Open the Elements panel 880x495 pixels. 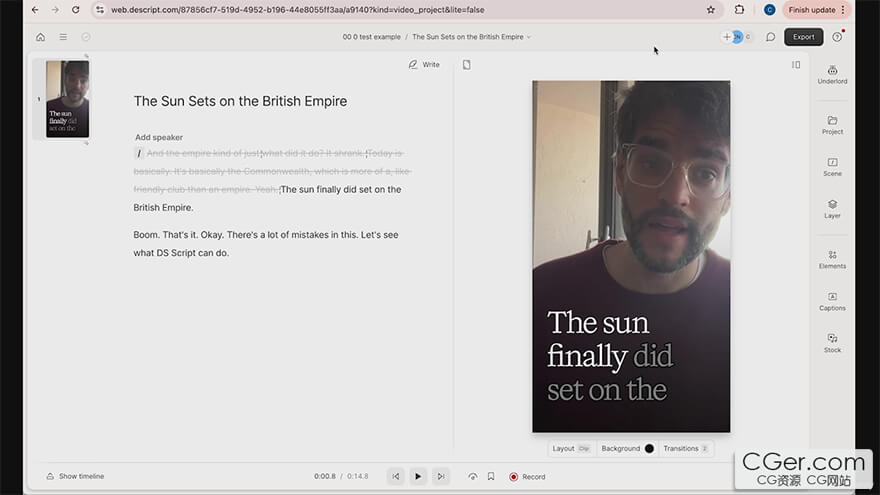pyautogui.click(x=832, y=260)
